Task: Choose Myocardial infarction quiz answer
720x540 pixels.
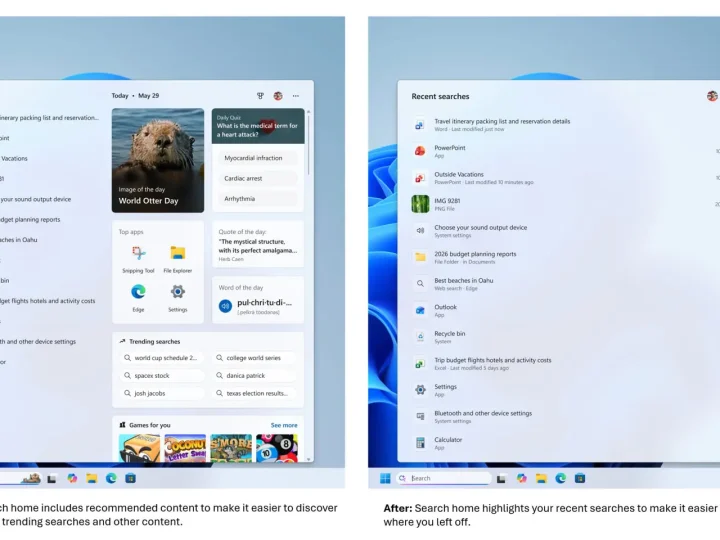Action: [x=258, y=158]
